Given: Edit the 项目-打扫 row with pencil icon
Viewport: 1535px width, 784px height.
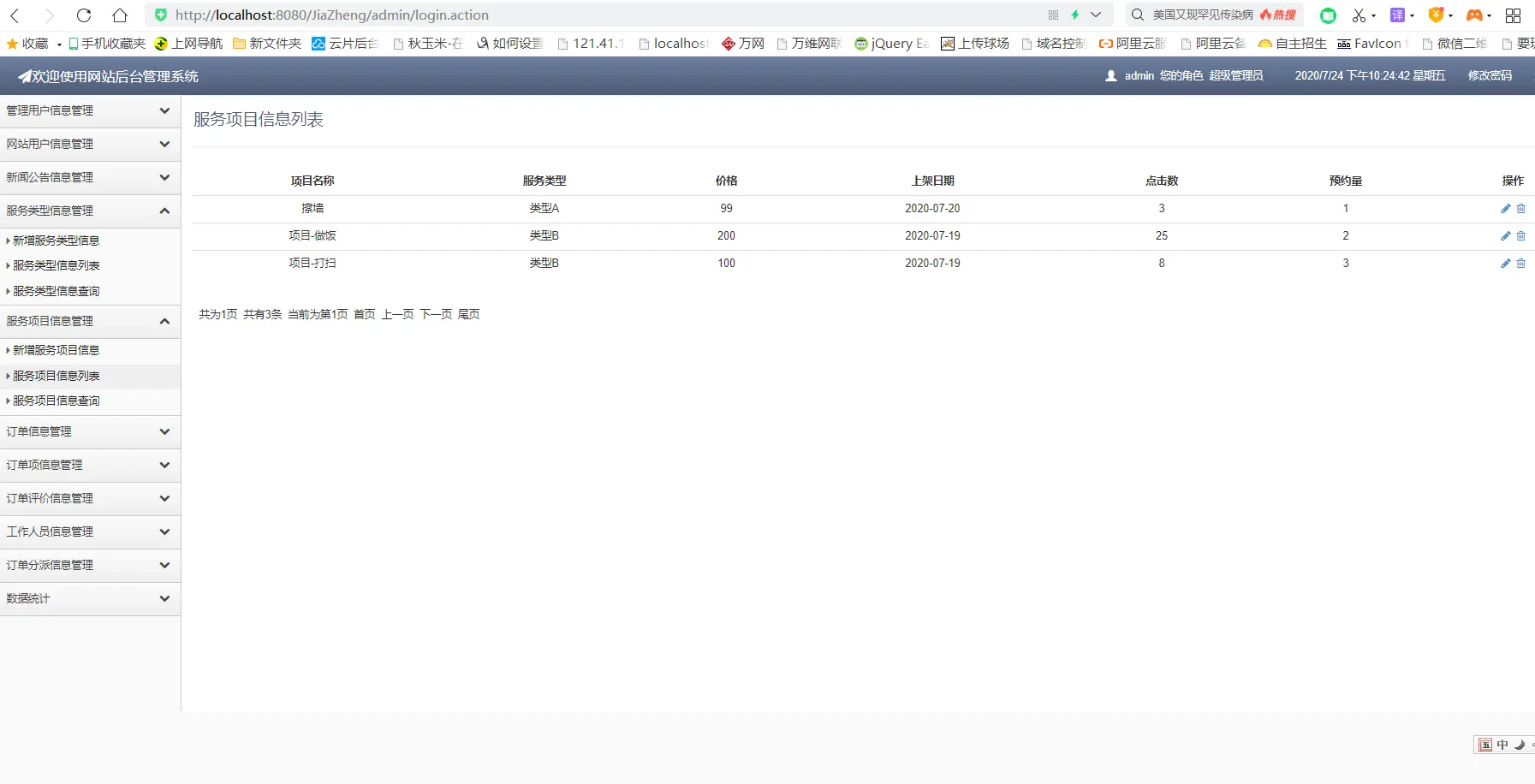Looking at the screenshot, I should click(1506, 264).
